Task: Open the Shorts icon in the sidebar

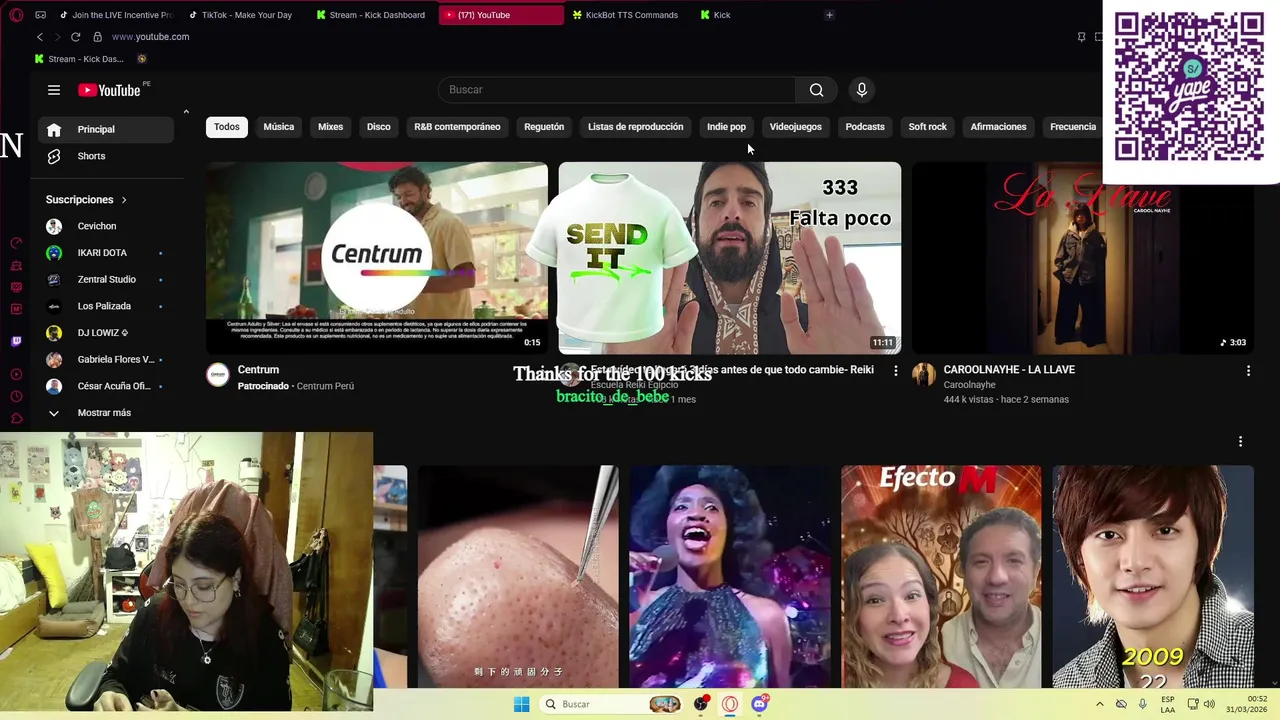Action: [54, 156]
